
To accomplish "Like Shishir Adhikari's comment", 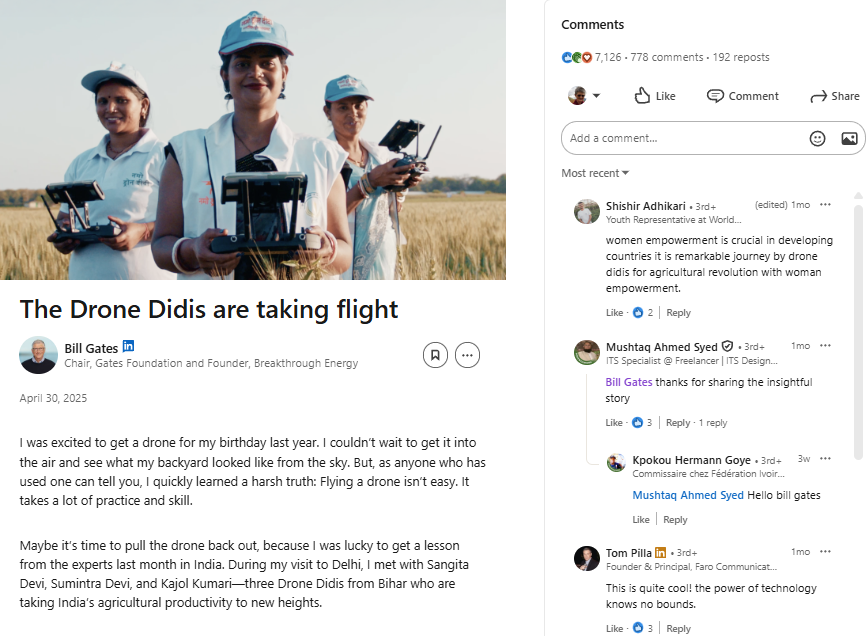I will click(614, 313).
